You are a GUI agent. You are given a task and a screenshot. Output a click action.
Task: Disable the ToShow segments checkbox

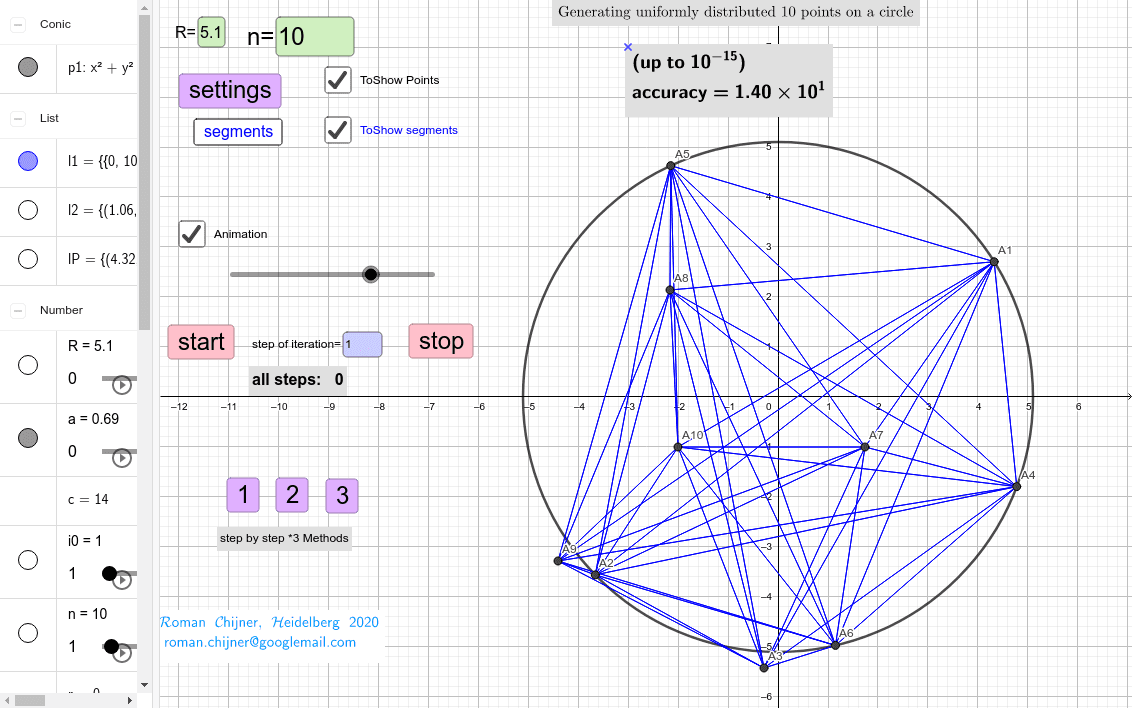point(337,129)
